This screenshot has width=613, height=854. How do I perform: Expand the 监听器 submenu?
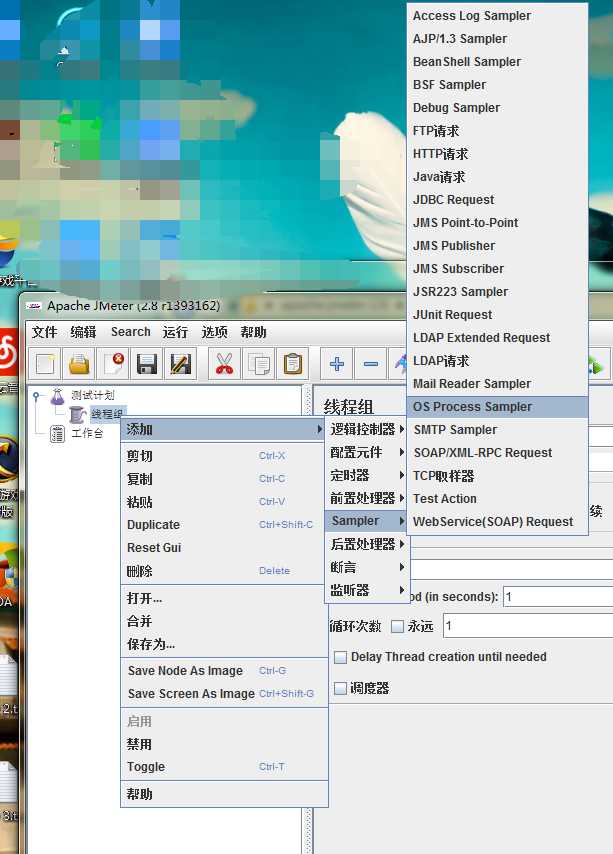366,590
